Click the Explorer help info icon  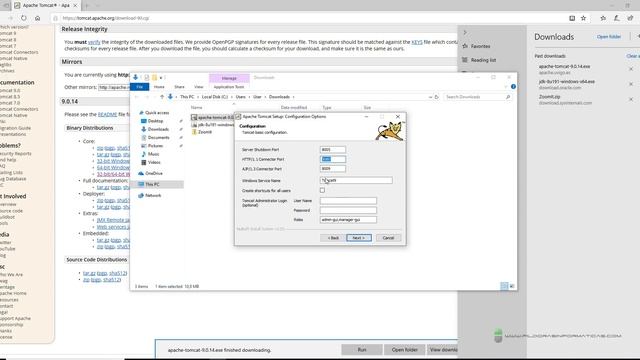[x=513, y=87]
